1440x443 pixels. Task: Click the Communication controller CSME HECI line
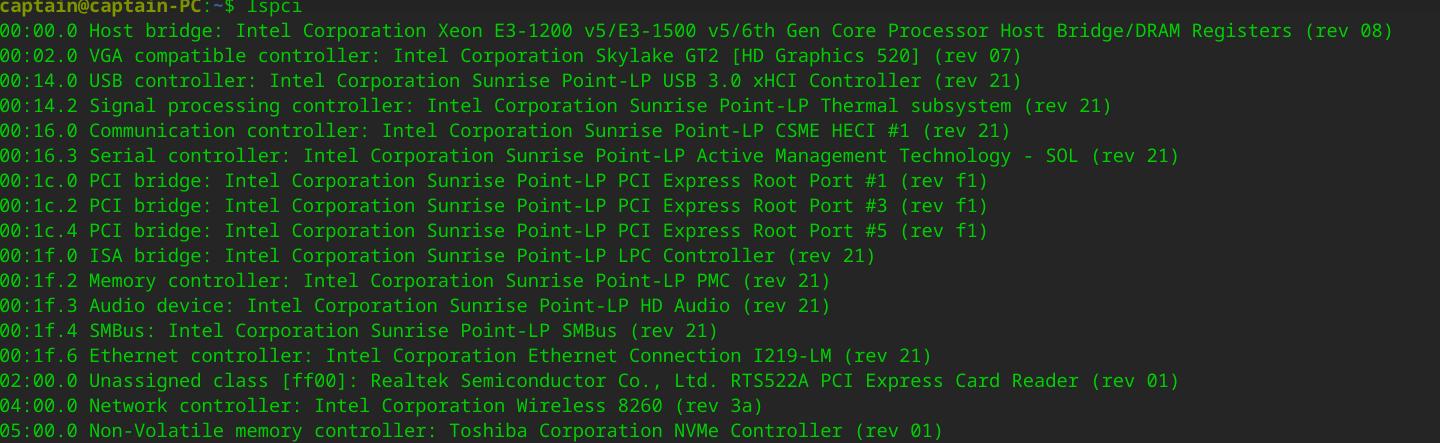[505, 131]
